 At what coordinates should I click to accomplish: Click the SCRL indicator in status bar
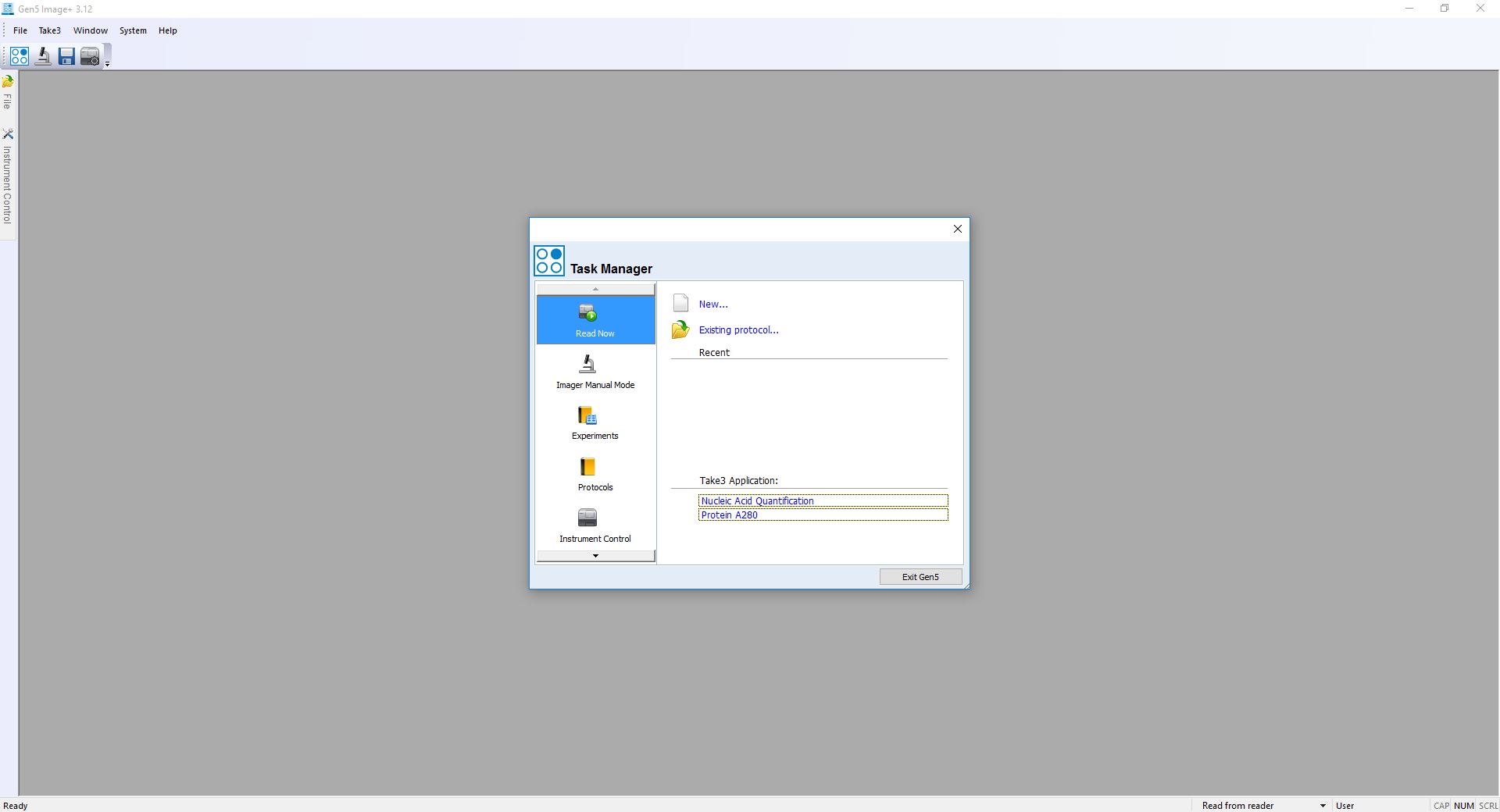(x=1488, y=806)
